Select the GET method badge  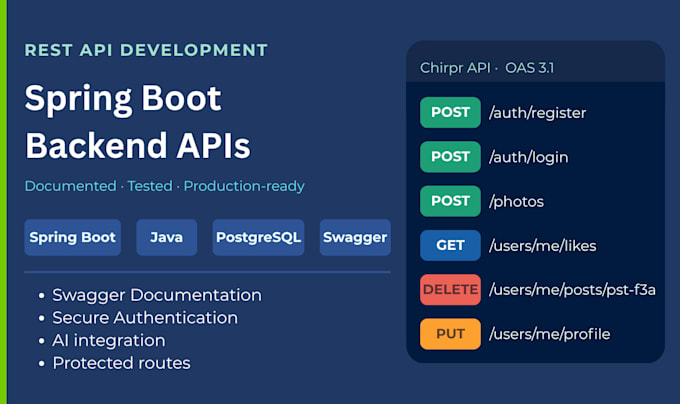(450, 245)
